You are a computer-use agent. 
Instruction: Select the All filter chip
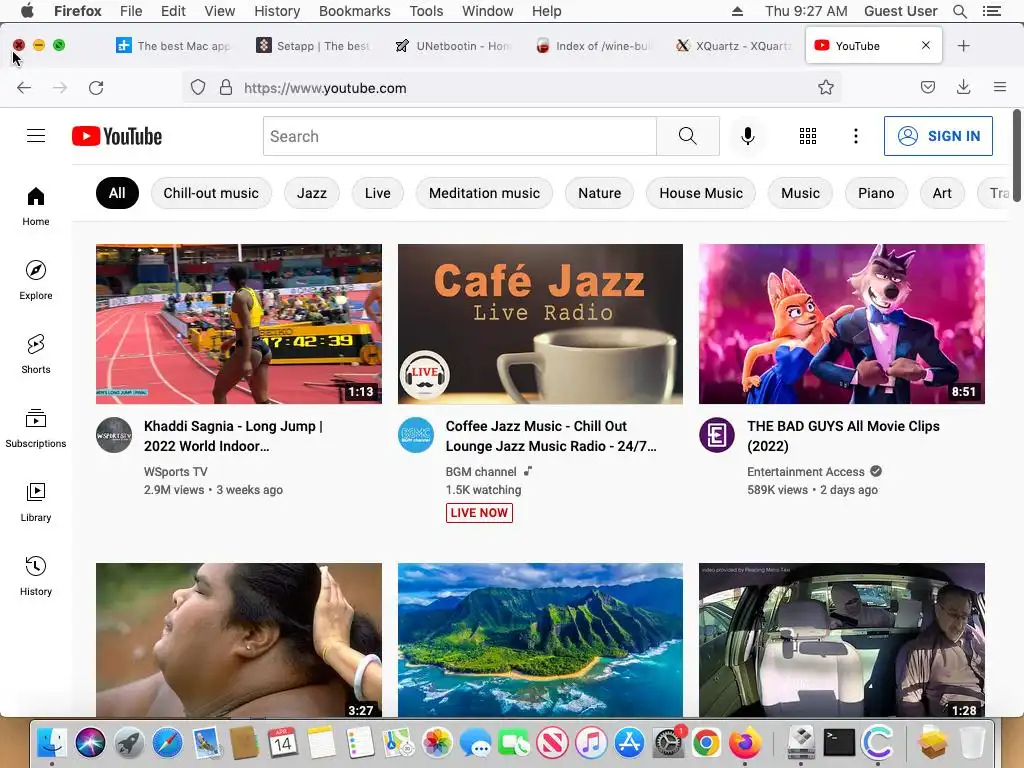[118, 193]
